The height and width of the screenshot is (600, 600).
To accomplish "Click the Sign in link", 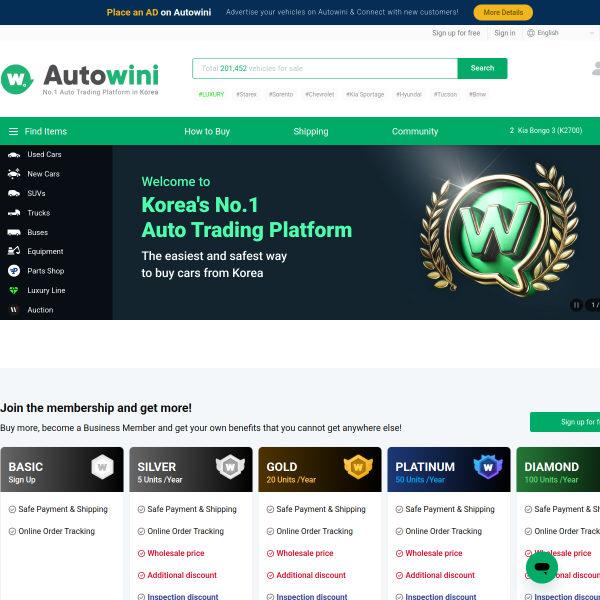I will tap(505, 33).
